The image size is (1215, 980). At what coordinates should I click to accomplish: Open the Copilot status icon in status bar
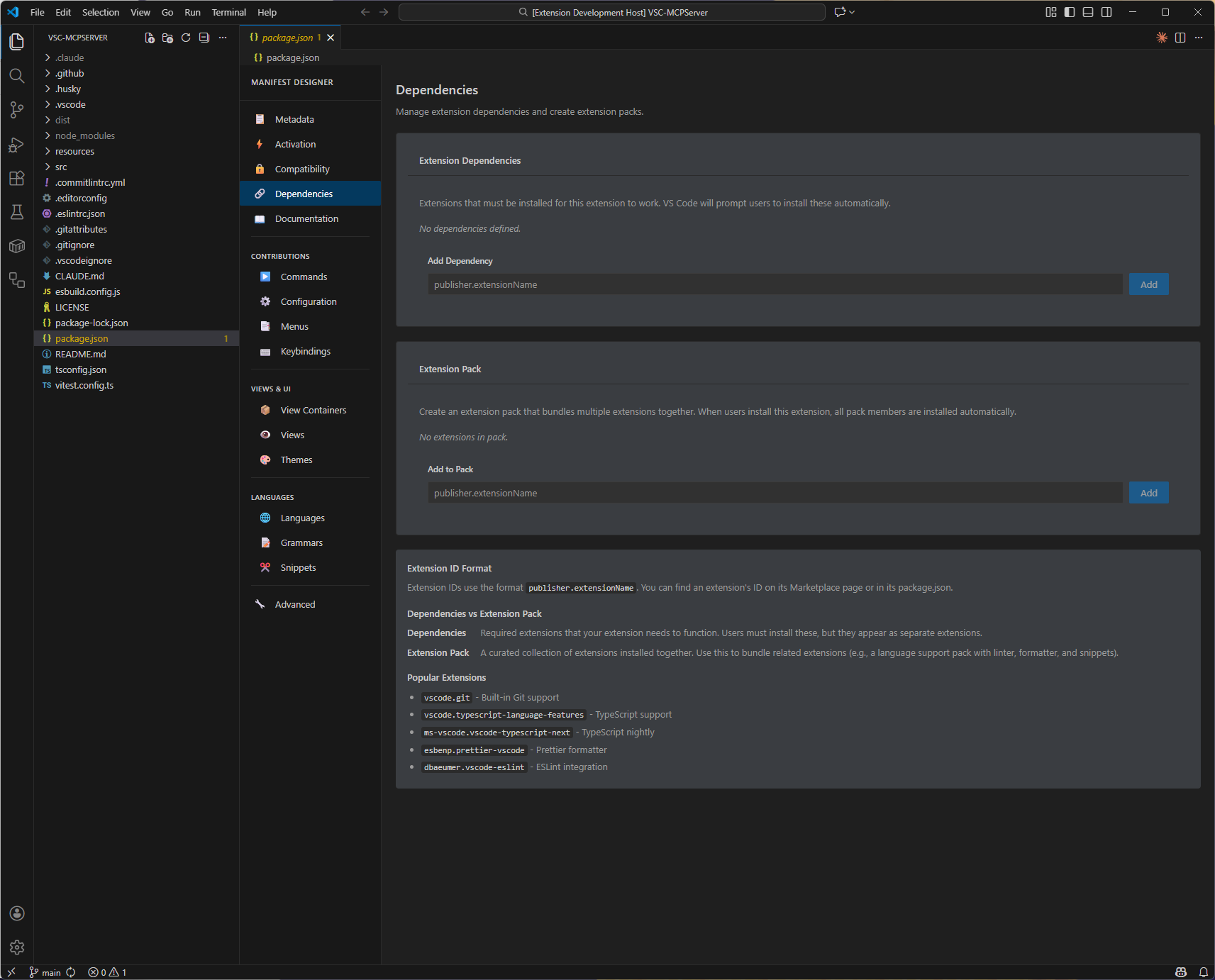(x=1181, y=972)
